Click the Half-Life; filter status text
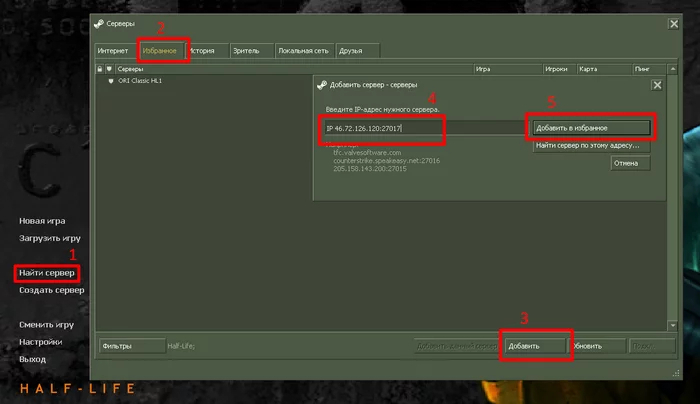The width and height of the screenshot is (700, 404). click(x=181, y=346)
